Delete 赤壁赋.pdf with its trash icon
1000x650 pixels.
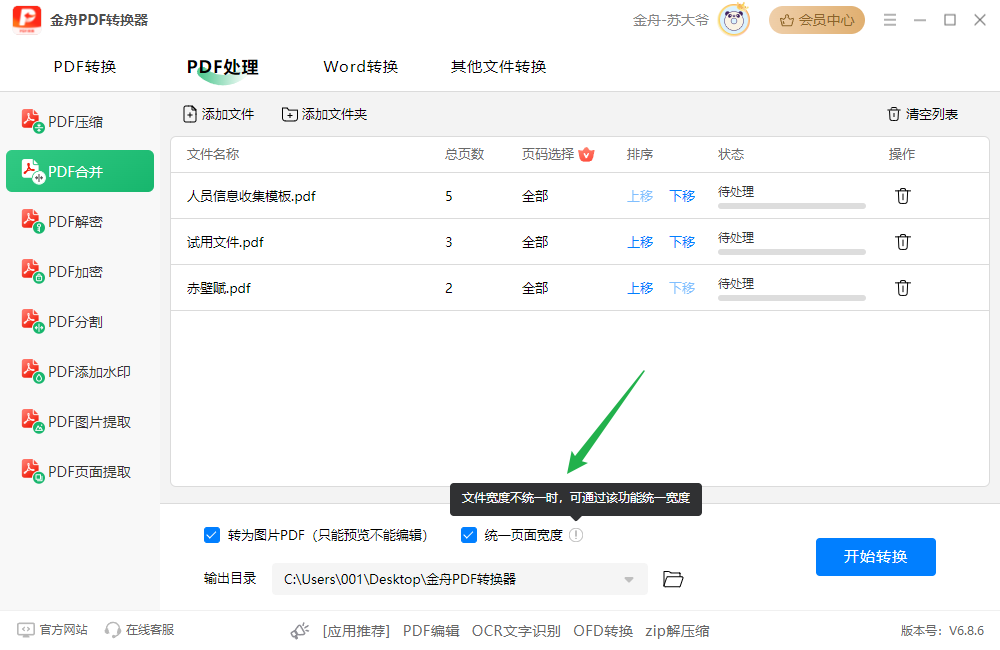point(902,288)
